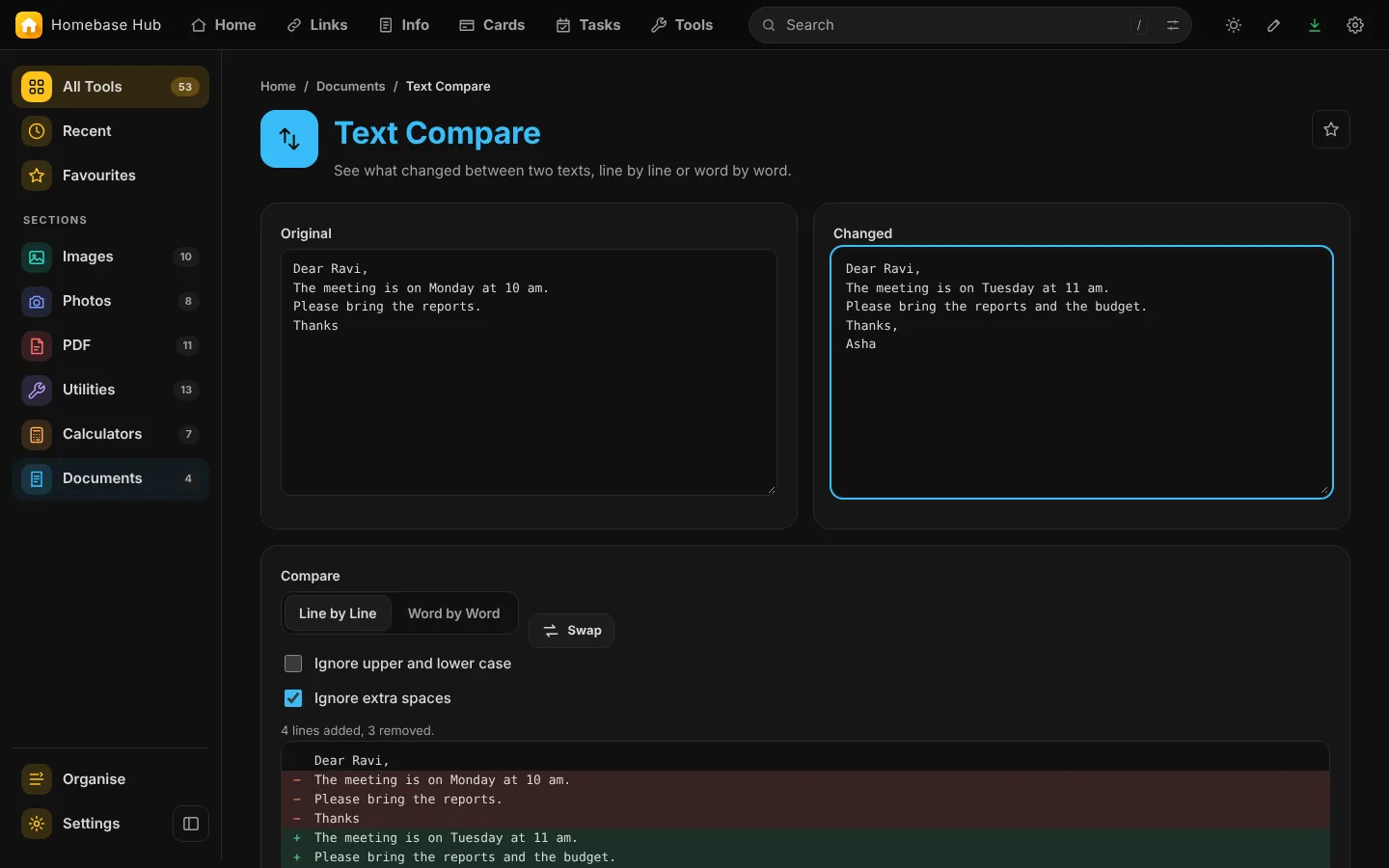
Task: Add Text Compare to favourites via star
Action: point(1331,129)
